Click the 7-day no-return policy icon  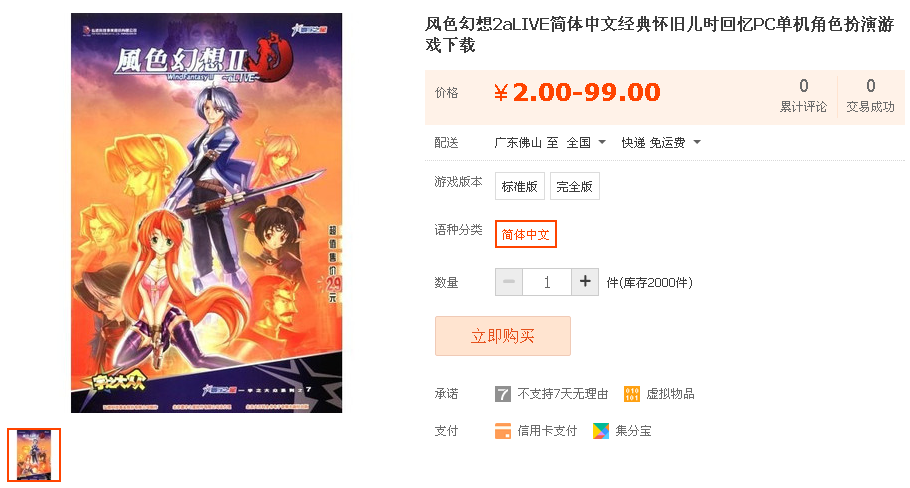pyautogui.click(x=503, y=395)
